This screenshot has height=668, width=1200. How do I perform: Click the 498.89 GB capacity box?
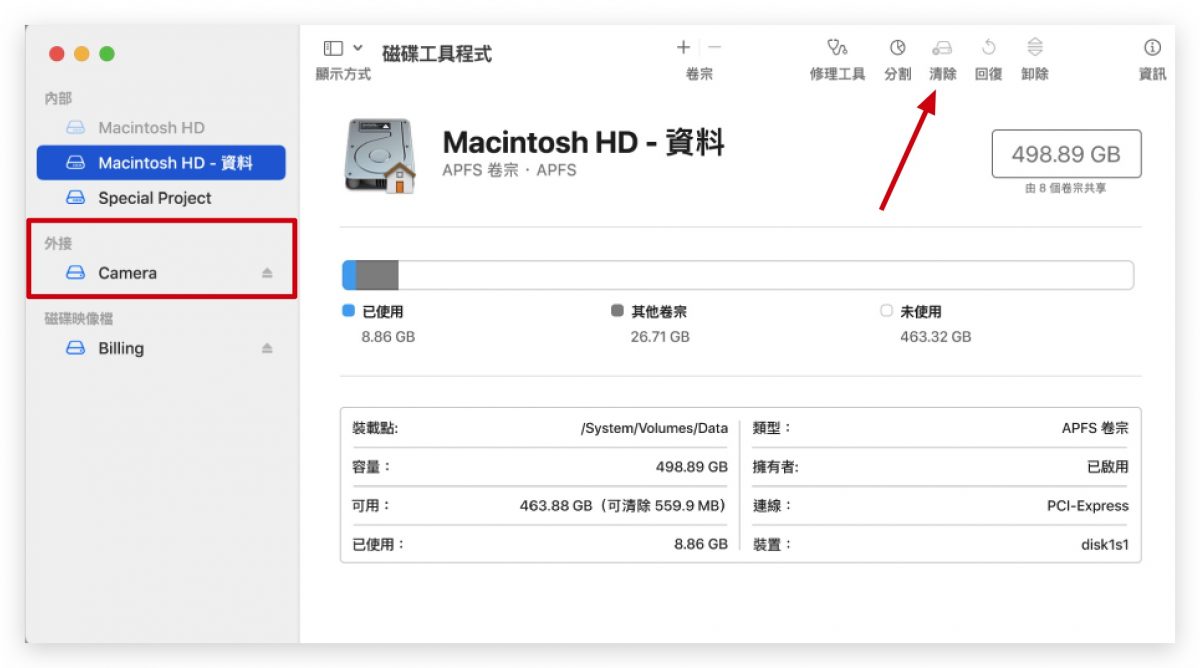pyautogui.click(x=1066, y=154)
